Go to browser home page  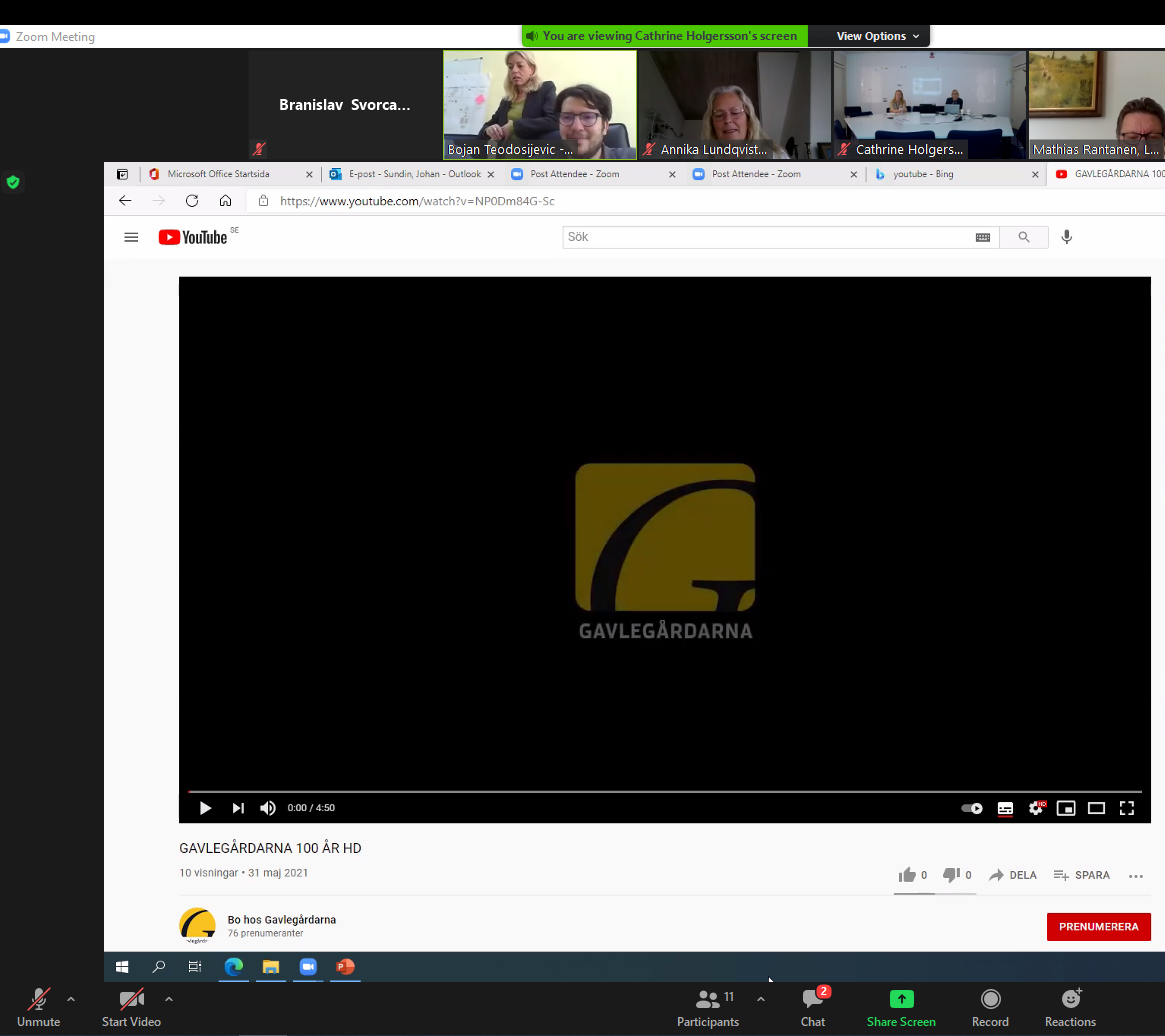tap(225, 201)
